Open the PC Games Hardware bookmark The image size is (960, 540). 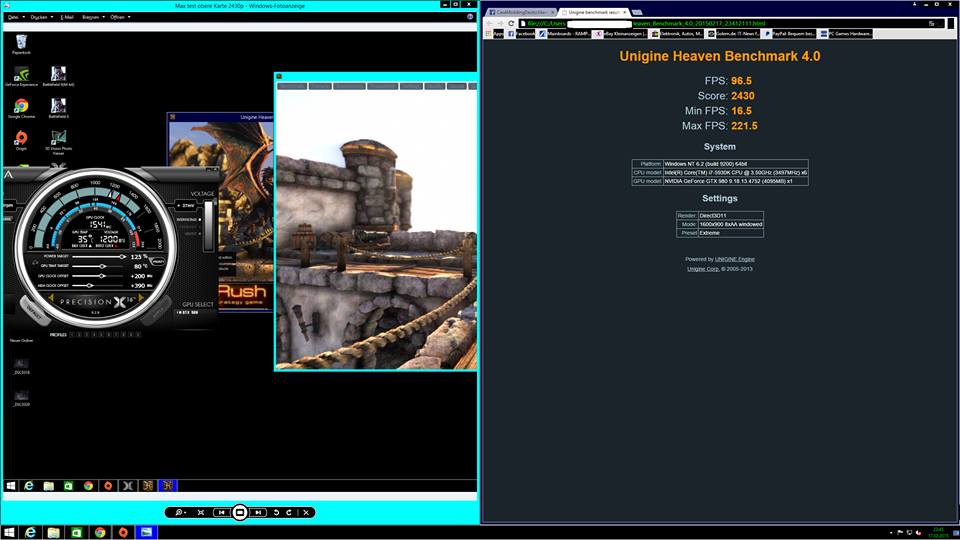coord(846,34)
